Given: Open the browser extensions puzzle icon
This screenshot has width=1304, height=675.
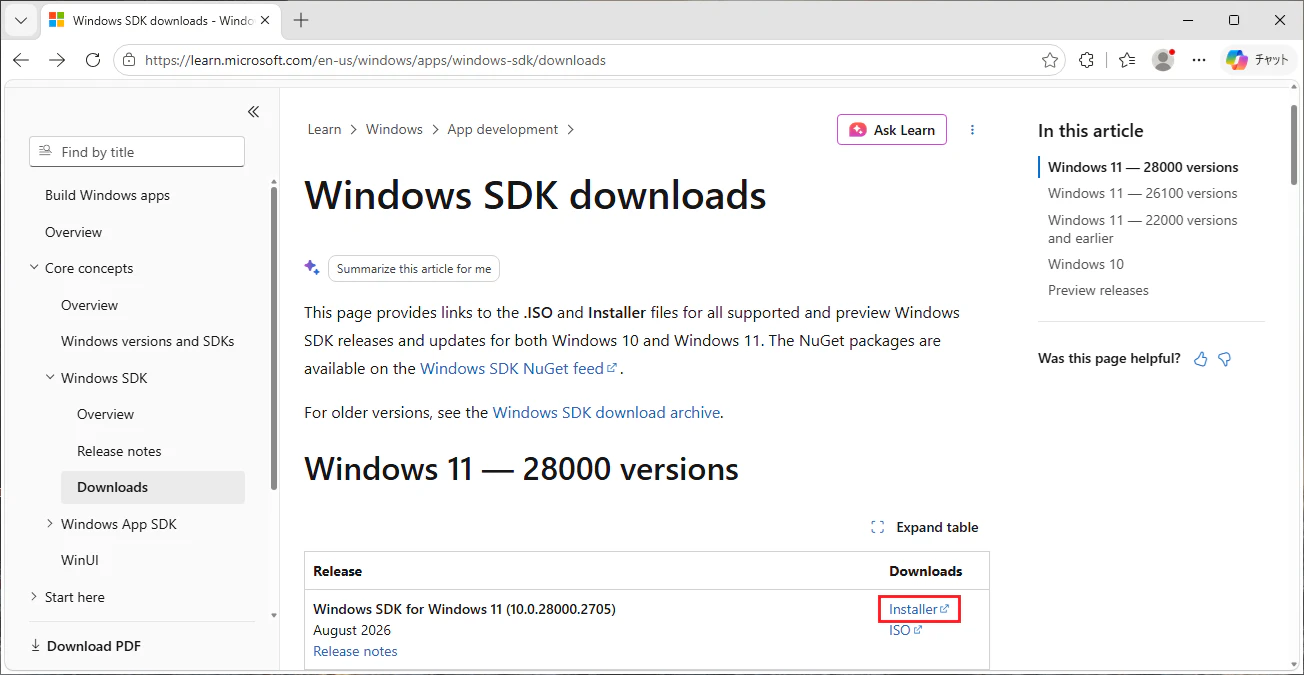Looking at the screenshot, I should coord(1087,60).
